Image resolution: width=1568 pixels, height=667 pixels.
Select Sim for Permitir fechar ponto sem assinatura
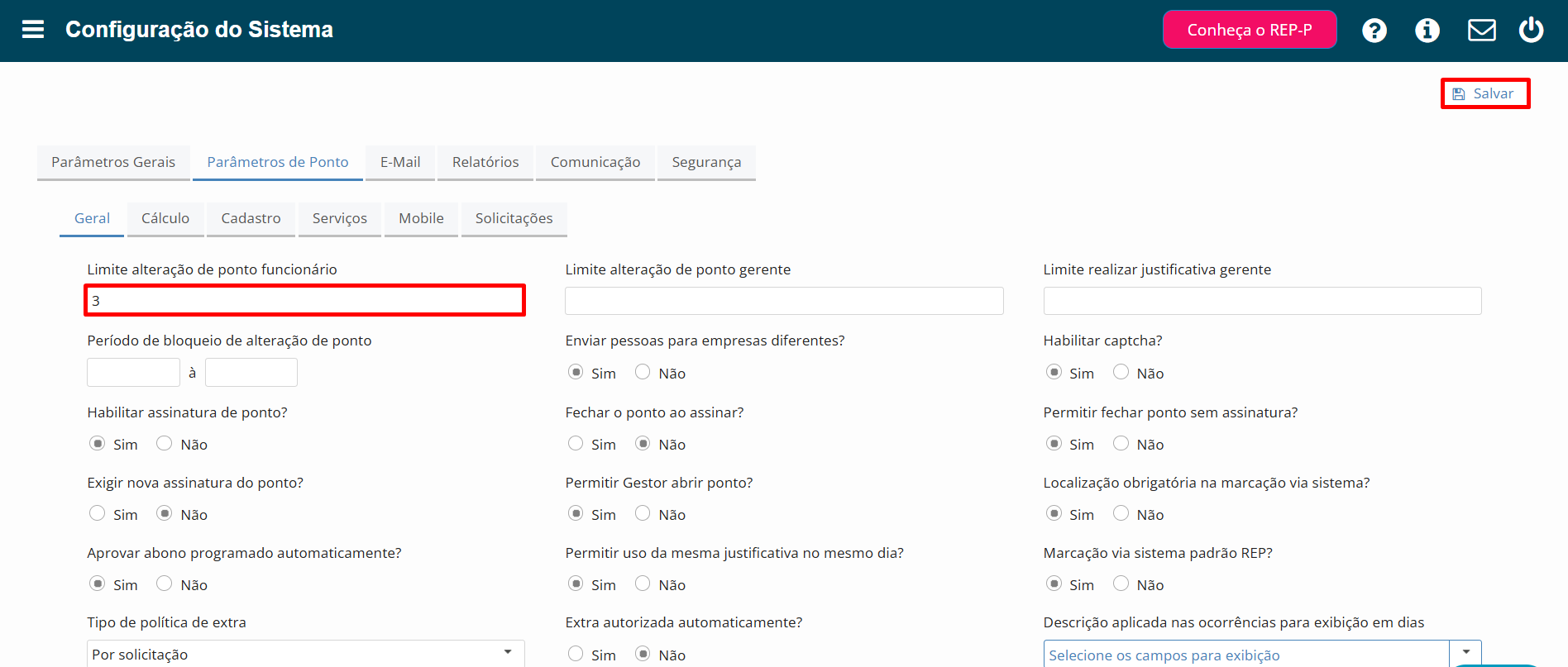tap(1054, 443)
